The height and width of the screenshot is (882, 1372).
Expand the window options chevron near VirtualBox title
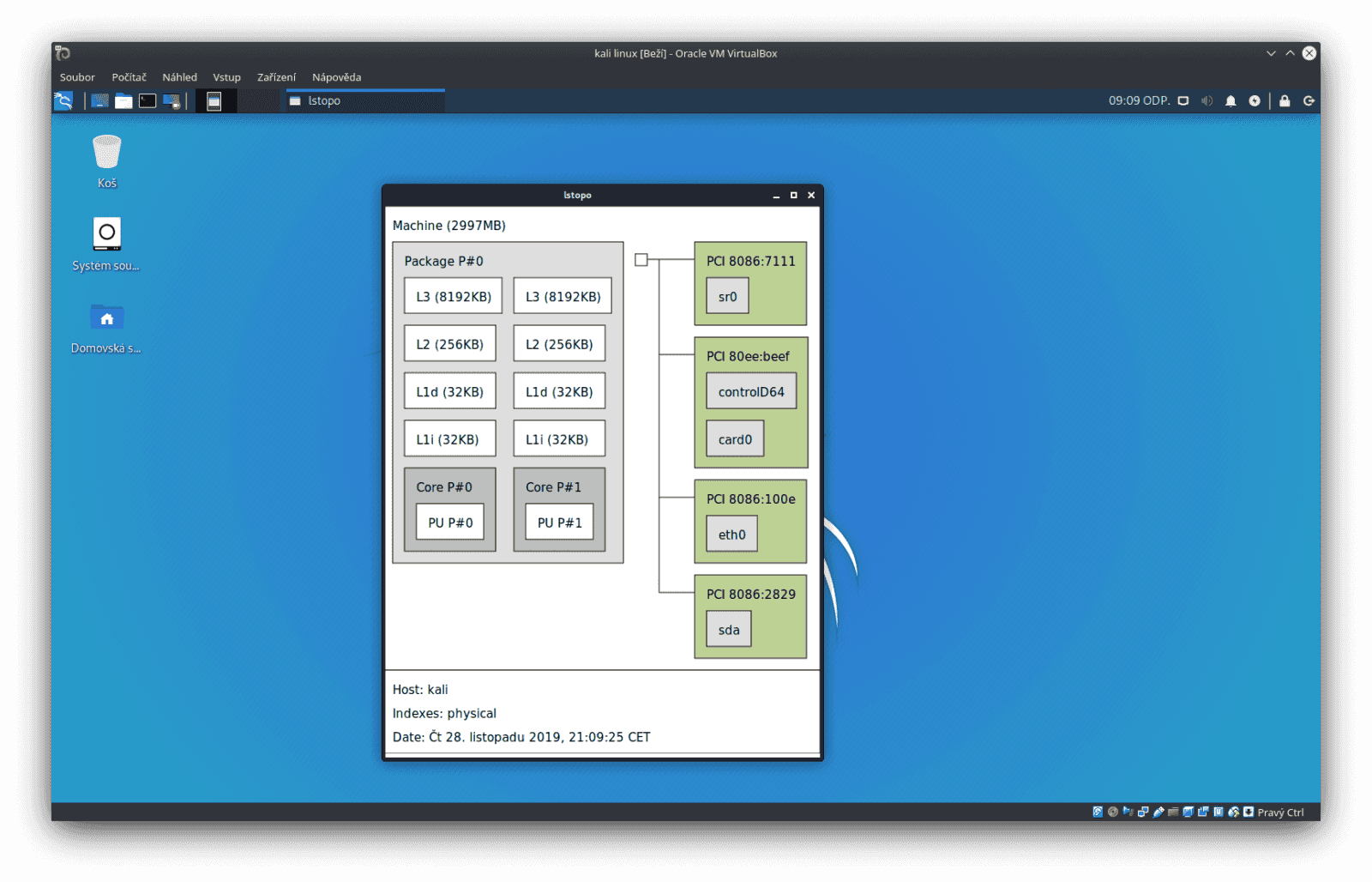[1269, 53]
